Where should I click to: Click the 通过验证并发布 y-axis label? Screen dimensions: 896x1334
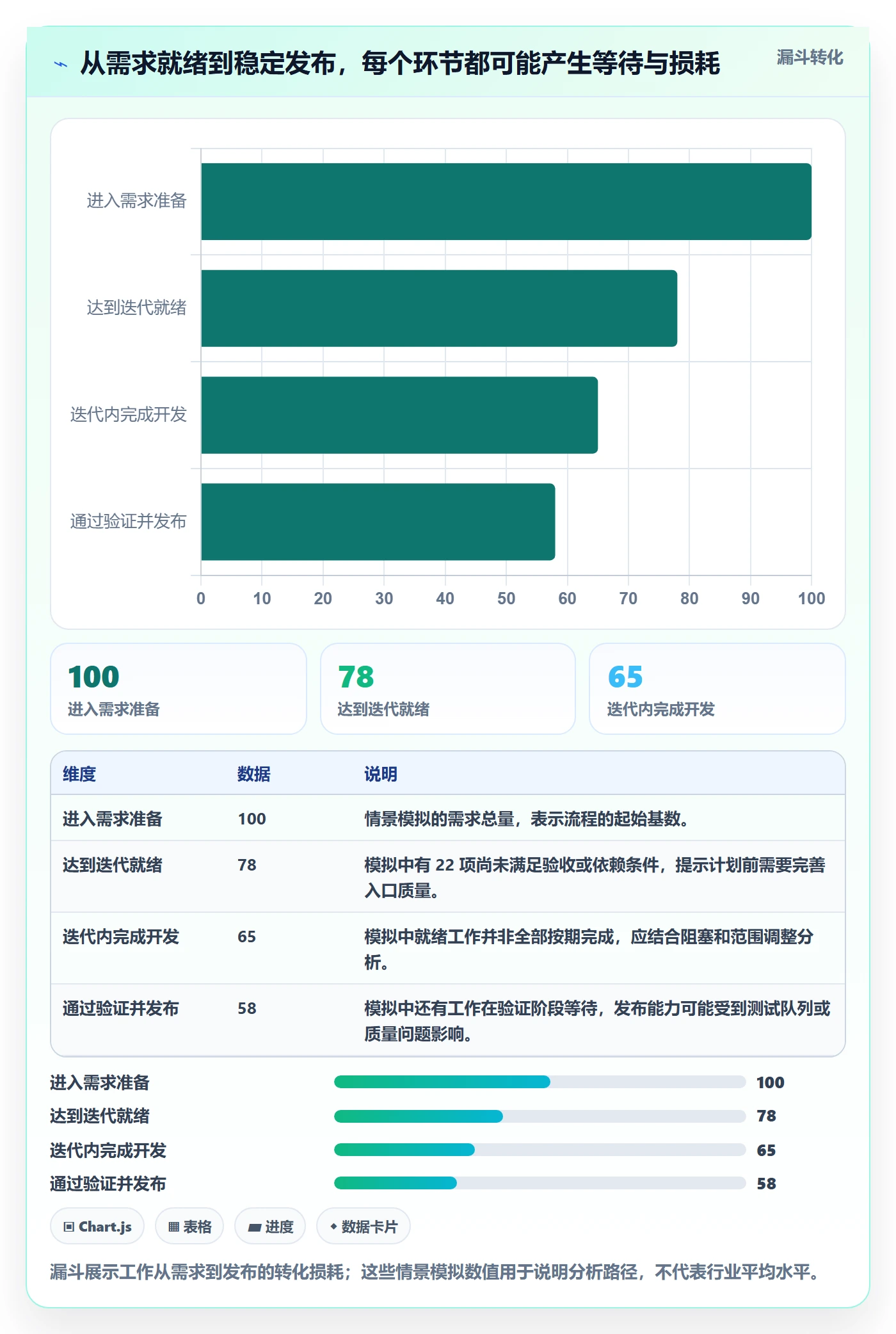(x=128, y=522)
